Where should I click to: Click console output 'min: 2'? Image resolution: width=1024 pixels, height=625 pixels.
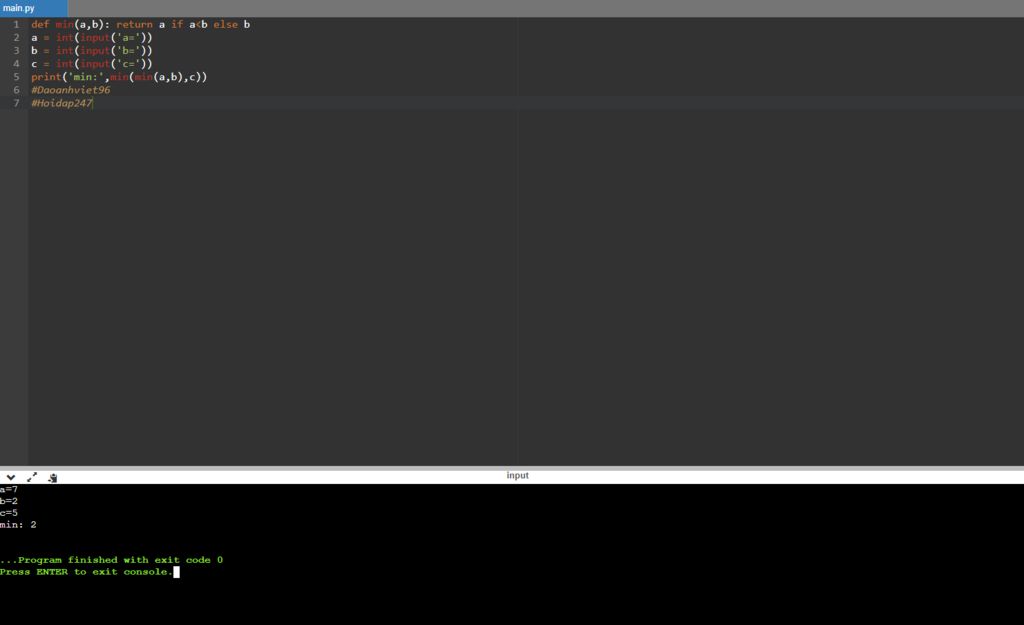tap(18, 525)
